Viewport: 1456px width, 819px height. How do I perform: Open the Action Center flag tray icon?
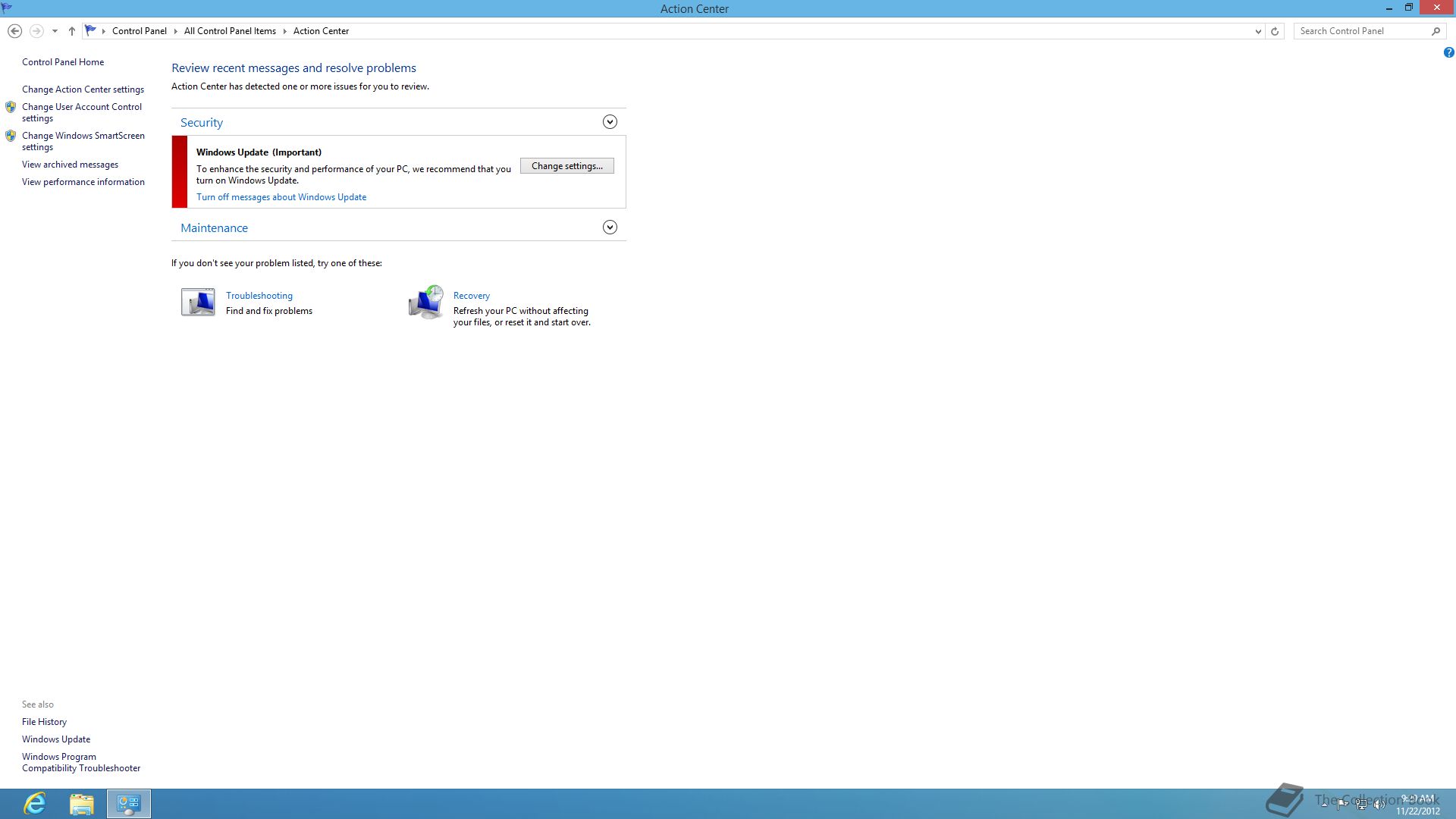point(1342,805)
